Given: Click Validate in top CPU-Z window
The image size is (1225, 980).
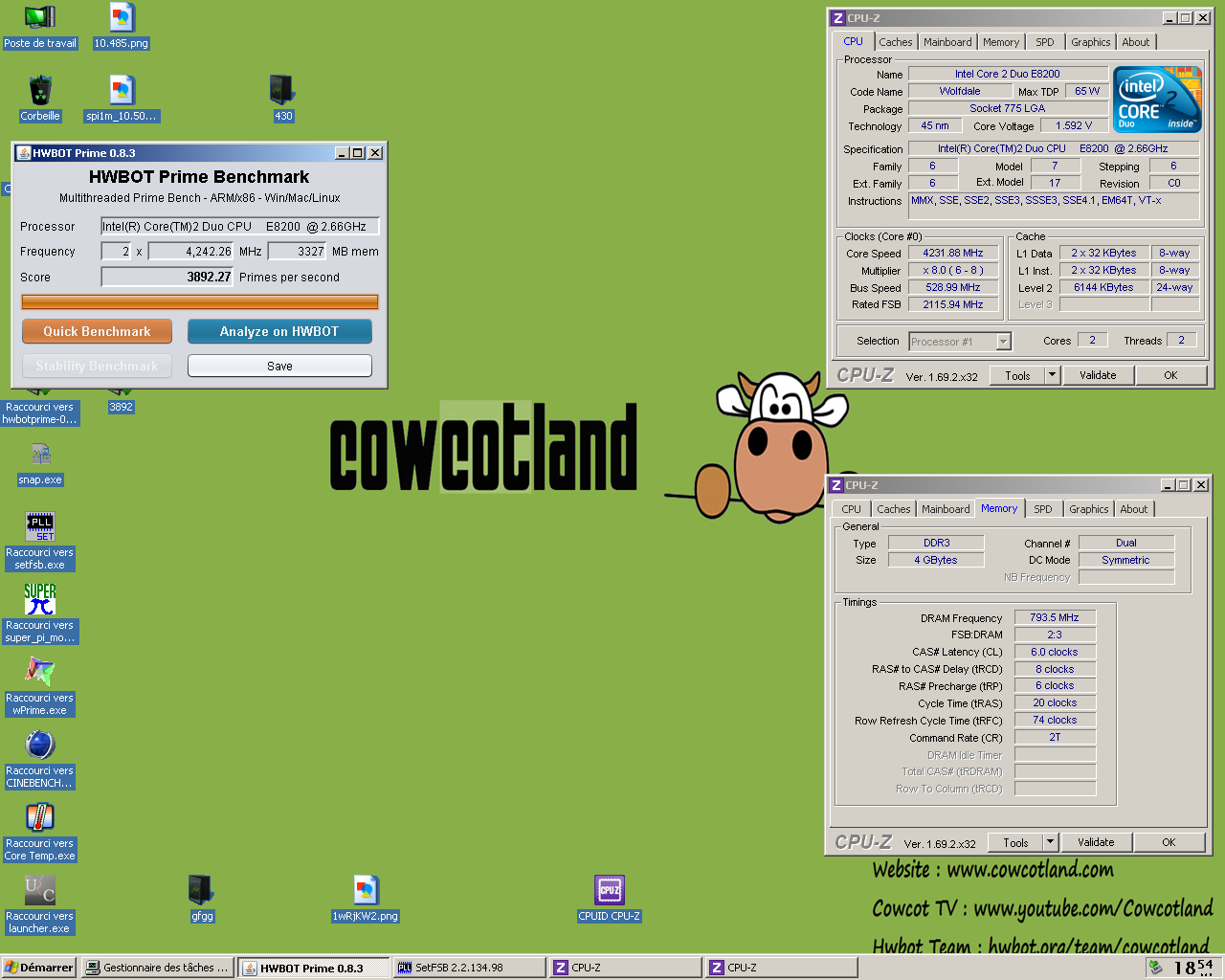Looking at the screenshot, I should tap(1098, 375).
